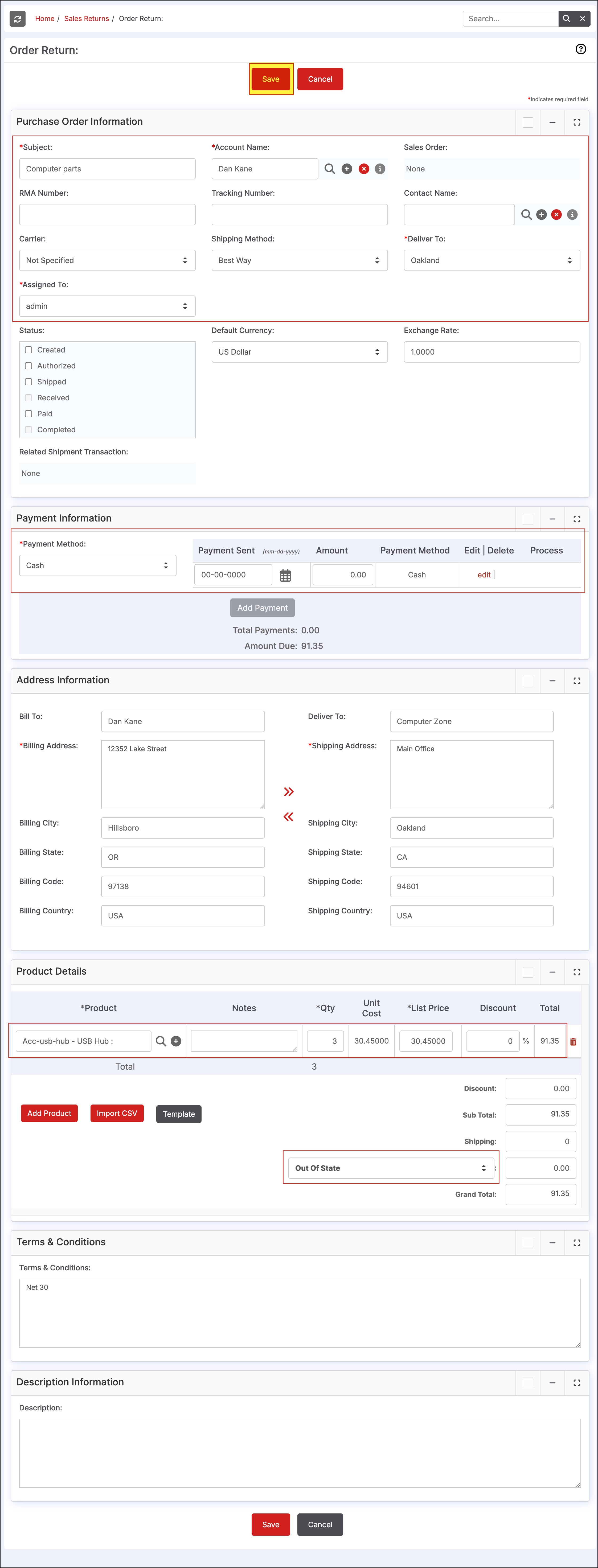598x1568 pixels.
Task: Open the Payment Method dropdown showing Cash
Action: tap(98, 565)
